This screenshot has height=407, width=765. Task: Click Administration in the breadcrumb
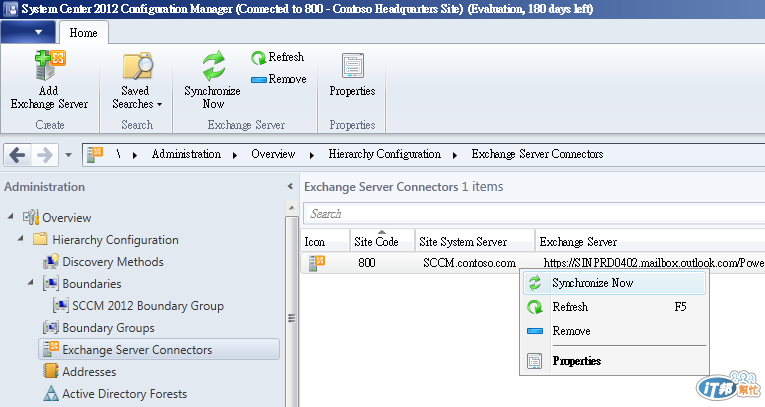coord(186,154)
